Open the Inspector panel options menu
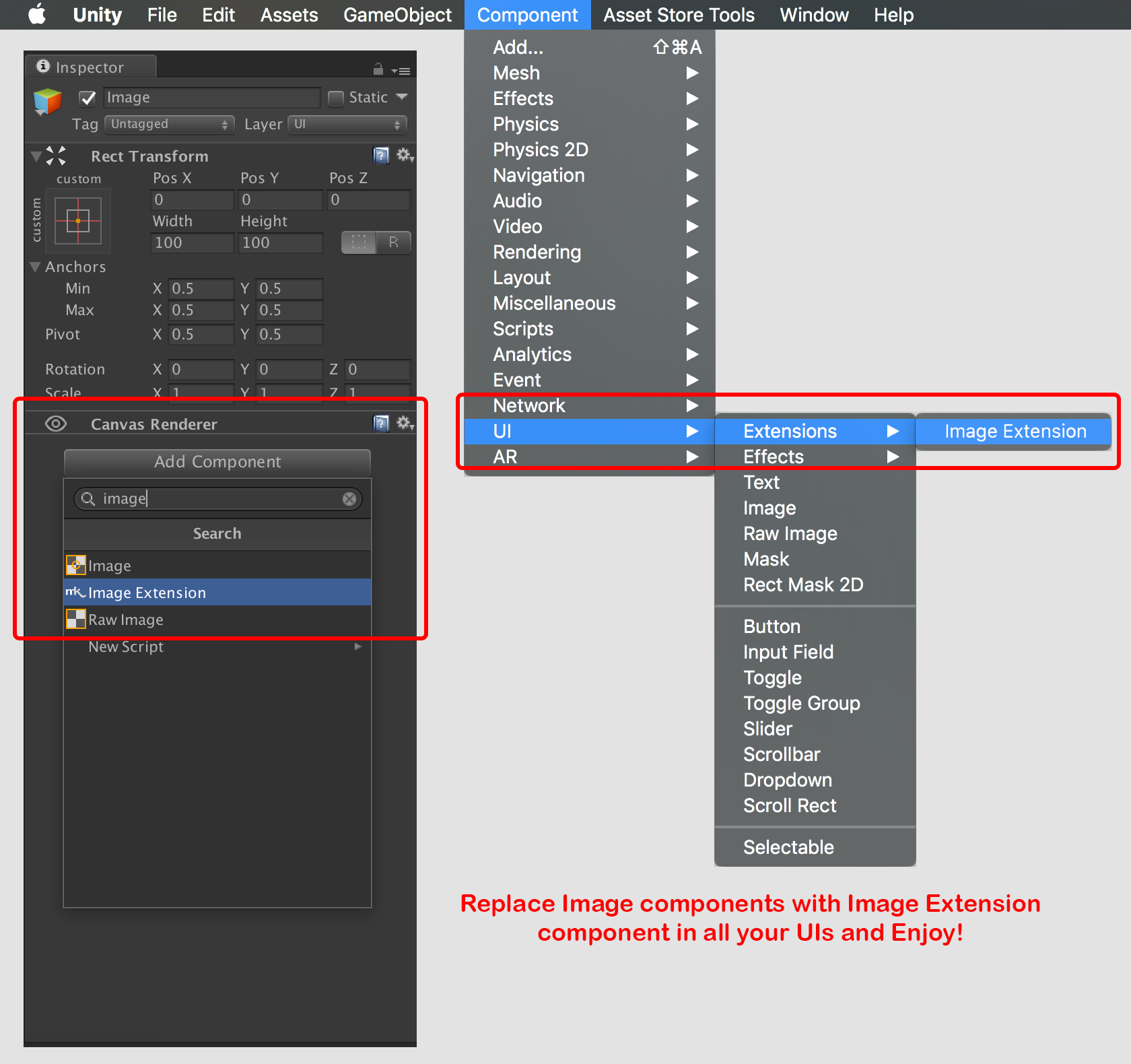 point(402,71)
